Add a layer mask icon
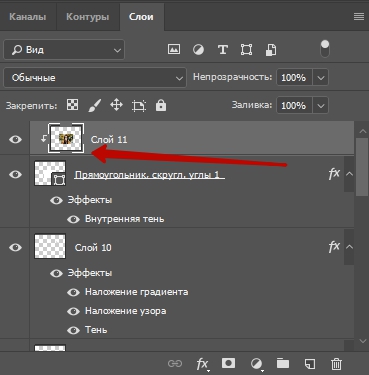 click(228, 363)
